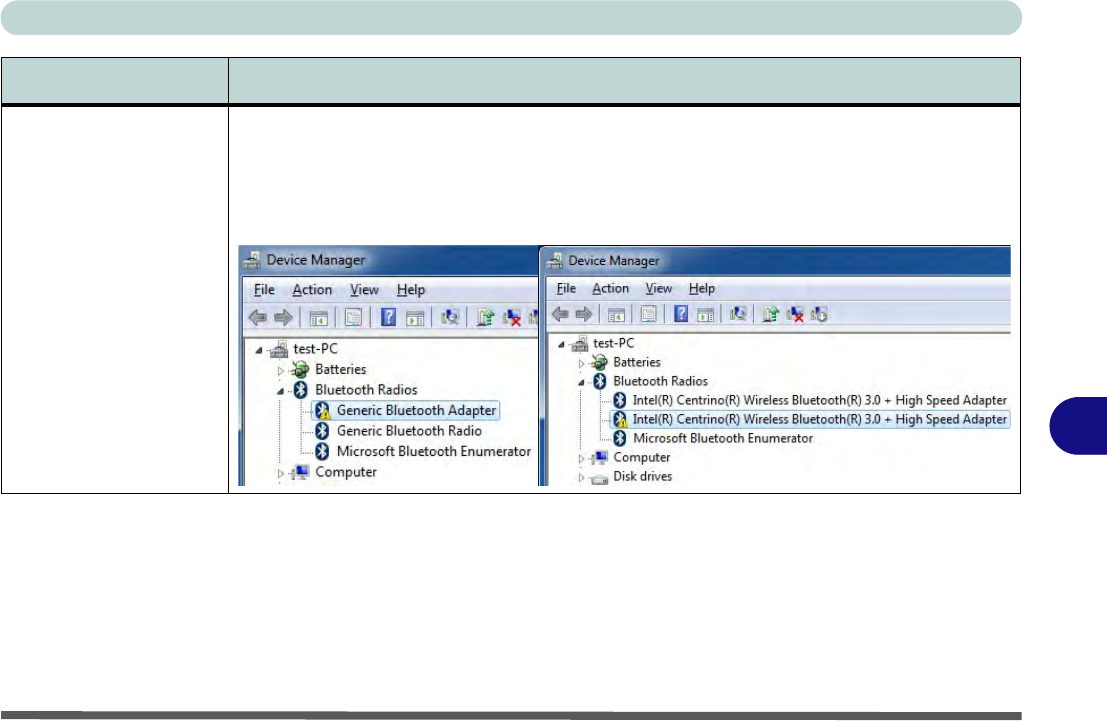
Task: Open Help icon in the left Device Manager toolbar
Action: (388, 317)
